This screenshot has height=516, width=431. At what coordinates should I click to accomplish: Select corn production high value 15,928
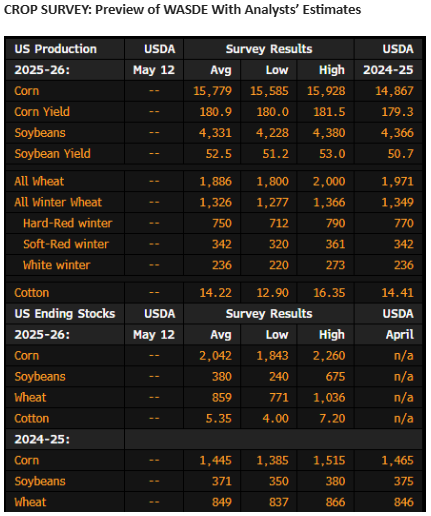coord(326,91)
